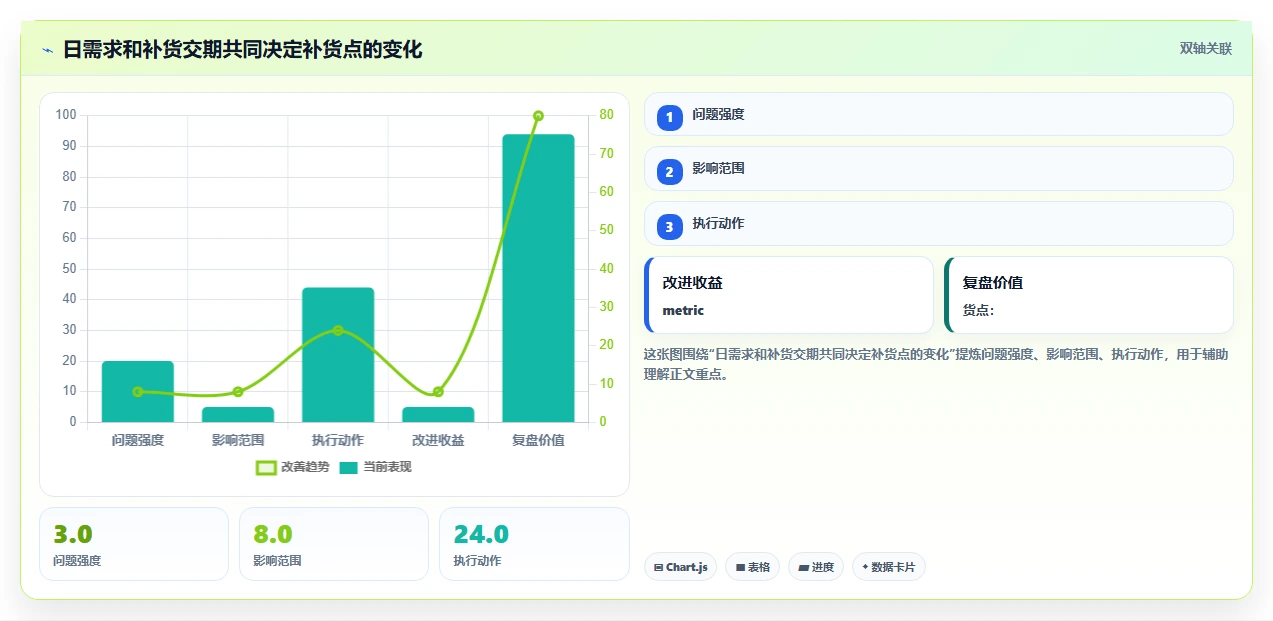Click the 8.0 影响范围 stat card

(334, 544)
